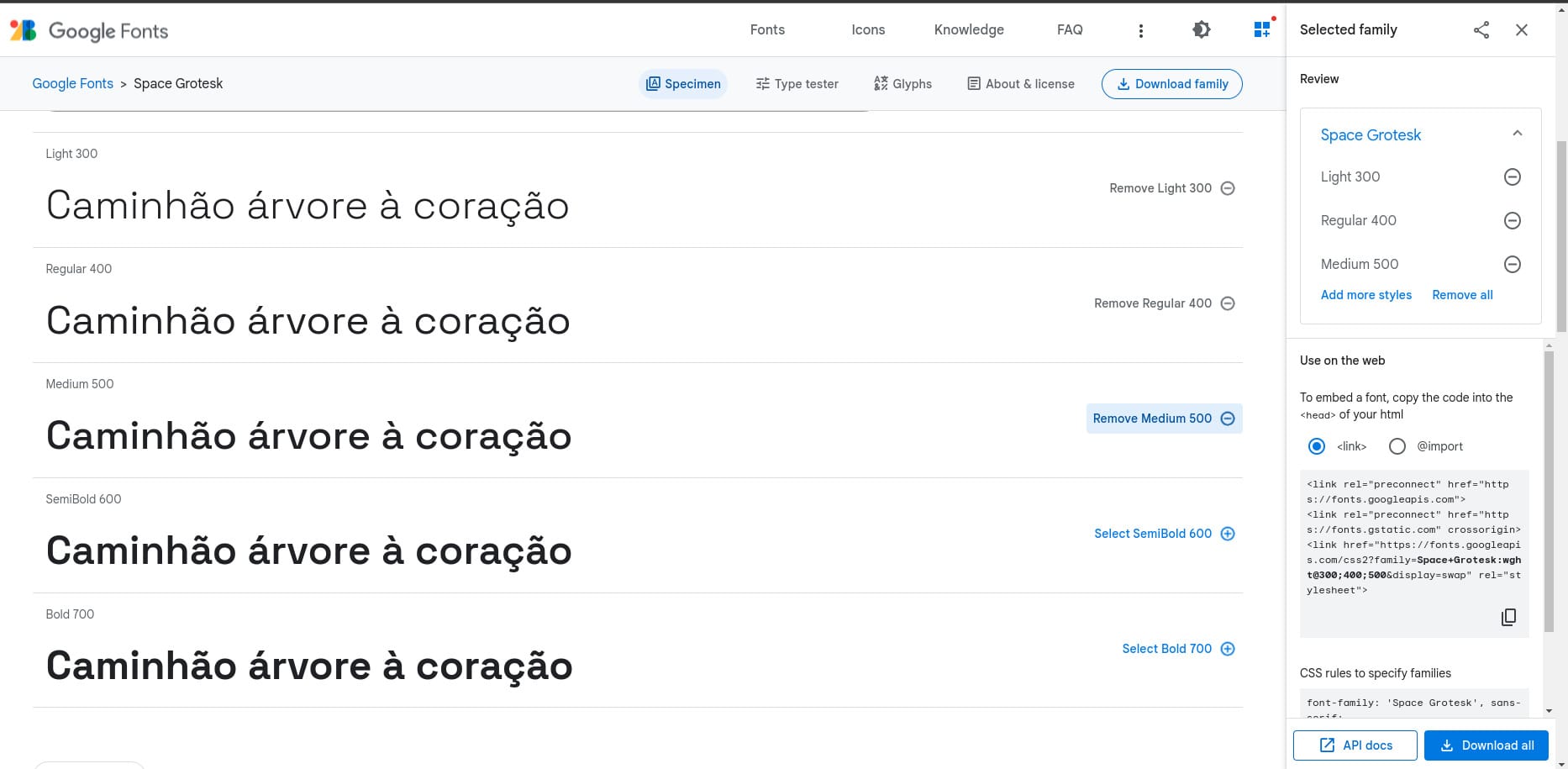Click the "Selected family" panel title
This screenshot has height=769, width=1568.
[1349, 29]
